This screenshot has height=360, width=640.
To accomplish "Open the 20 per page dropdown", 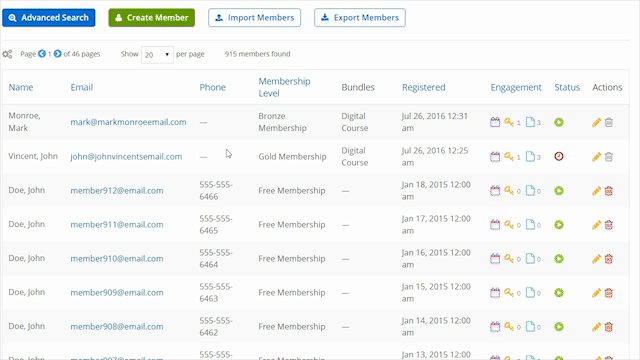I will click(x=157, y=54).
